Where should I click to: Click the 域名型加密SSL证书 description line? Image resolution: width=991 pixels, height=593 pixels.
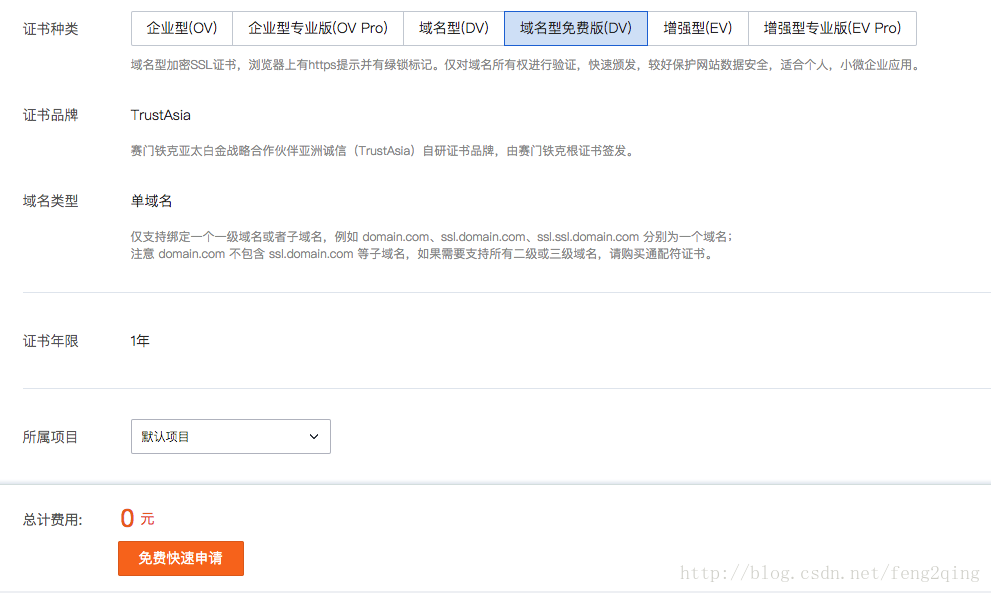pos(526,64)
